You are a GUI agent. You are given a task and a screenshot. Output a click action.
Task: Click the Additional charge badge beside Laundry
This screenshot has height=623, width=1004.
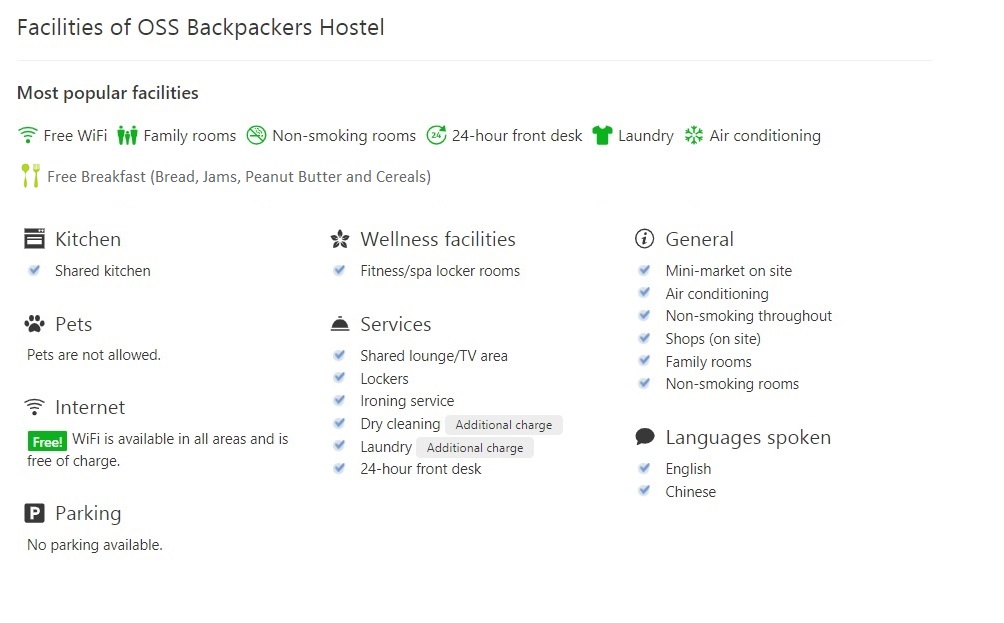pyautogui.click(x=475, y=448)
